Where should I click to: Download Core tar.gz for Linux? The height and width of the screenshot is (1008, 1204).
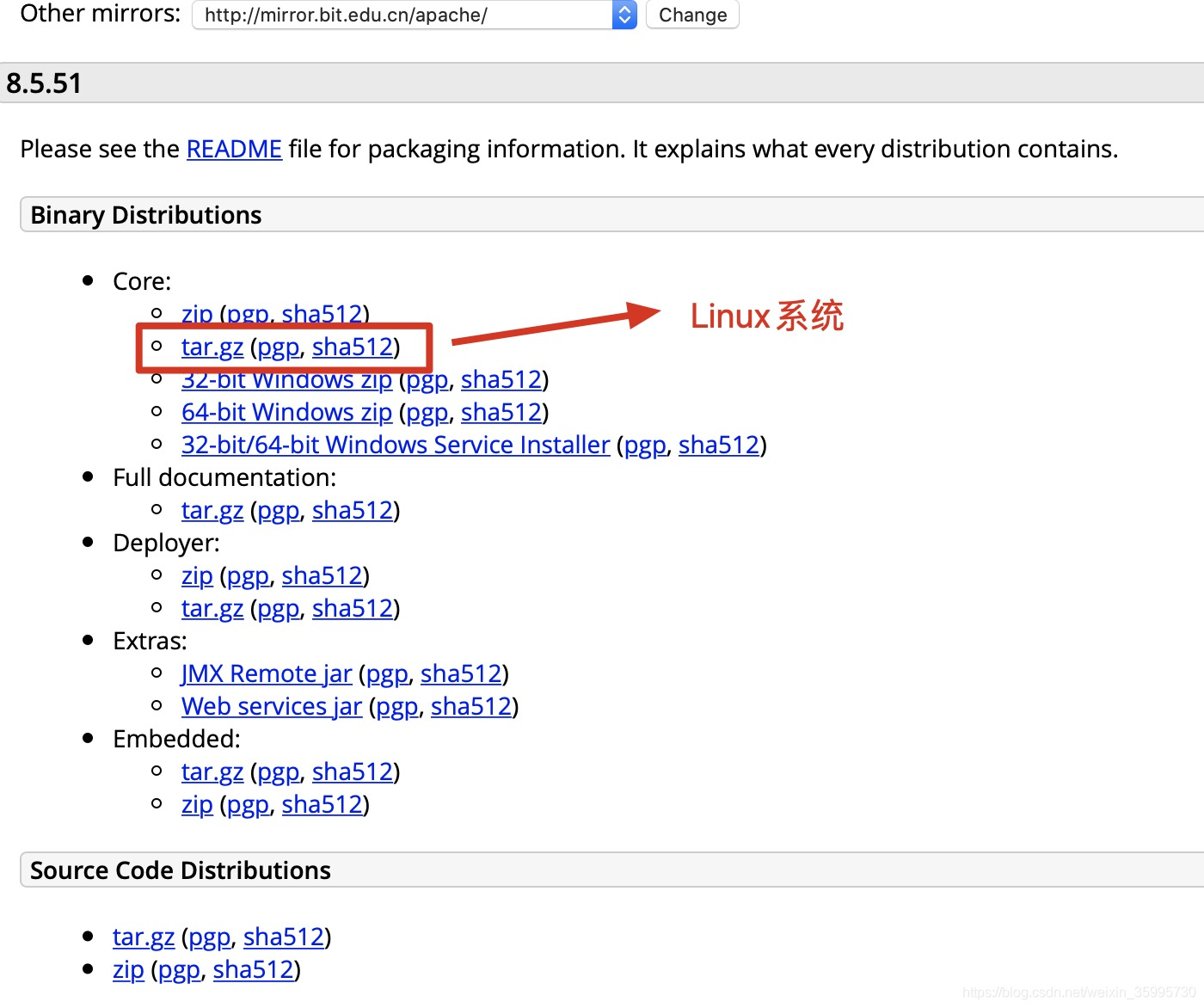(212, 347)
